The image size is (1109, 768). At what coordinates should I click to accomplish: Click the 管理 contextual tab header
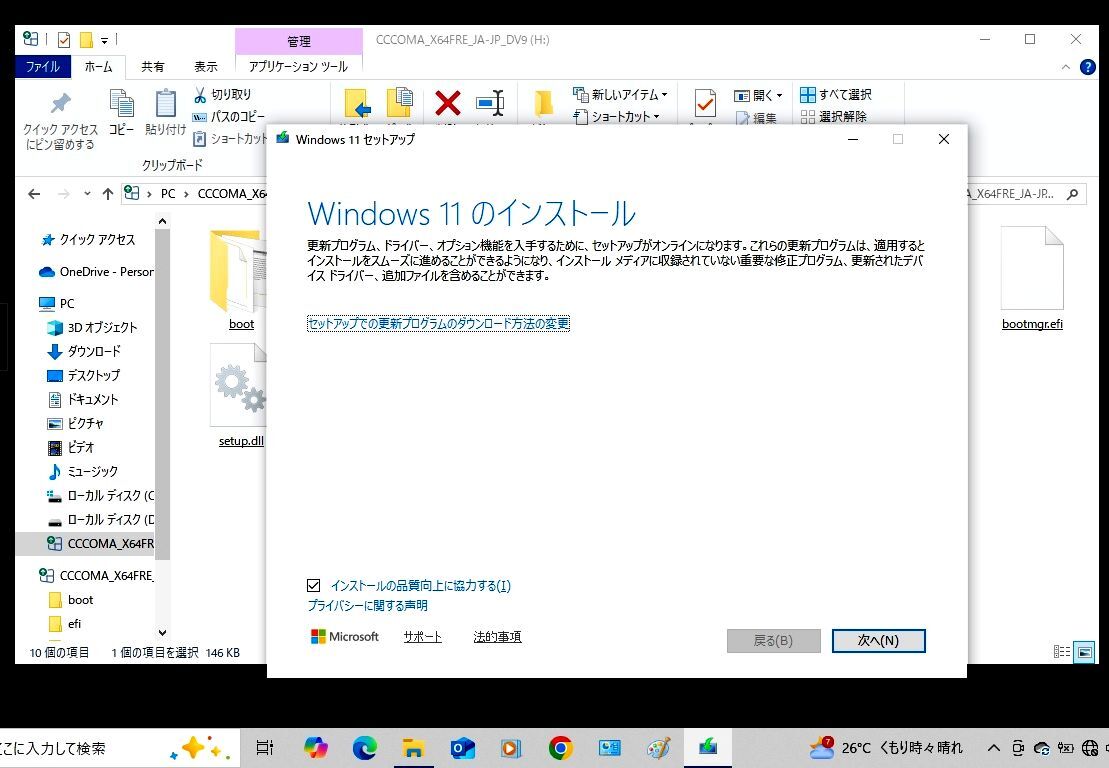tap(298, 41)
